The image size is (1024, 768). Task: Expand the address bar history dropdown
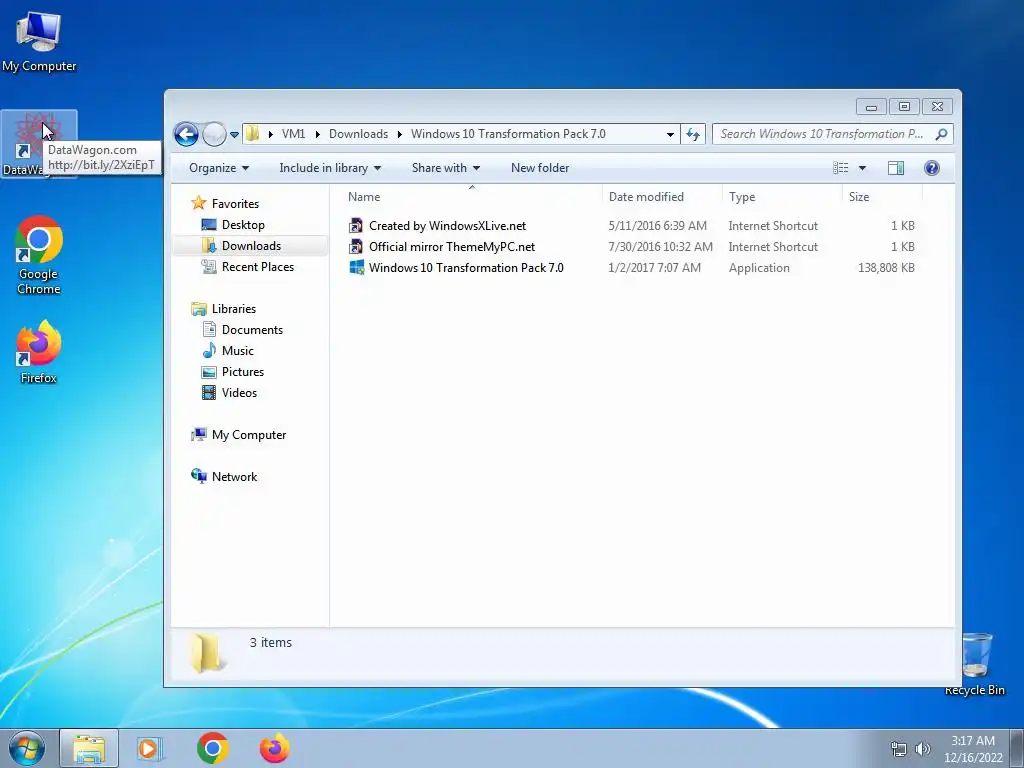[670, 135]
